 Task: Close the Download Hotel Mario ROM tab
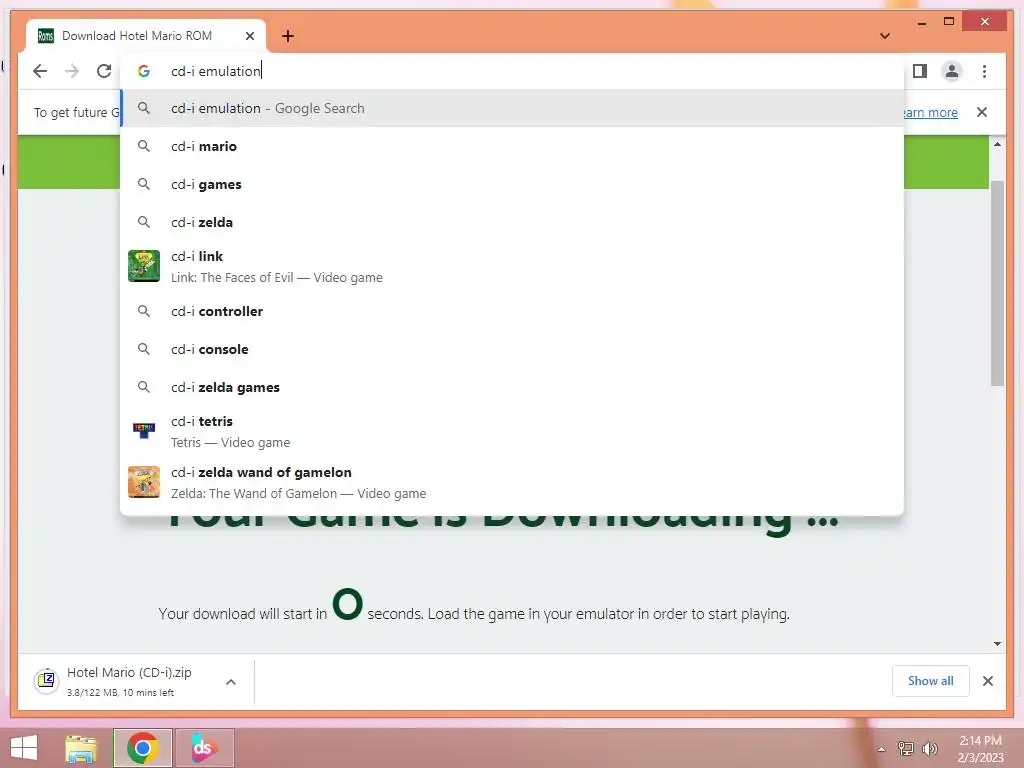point(249,36)
